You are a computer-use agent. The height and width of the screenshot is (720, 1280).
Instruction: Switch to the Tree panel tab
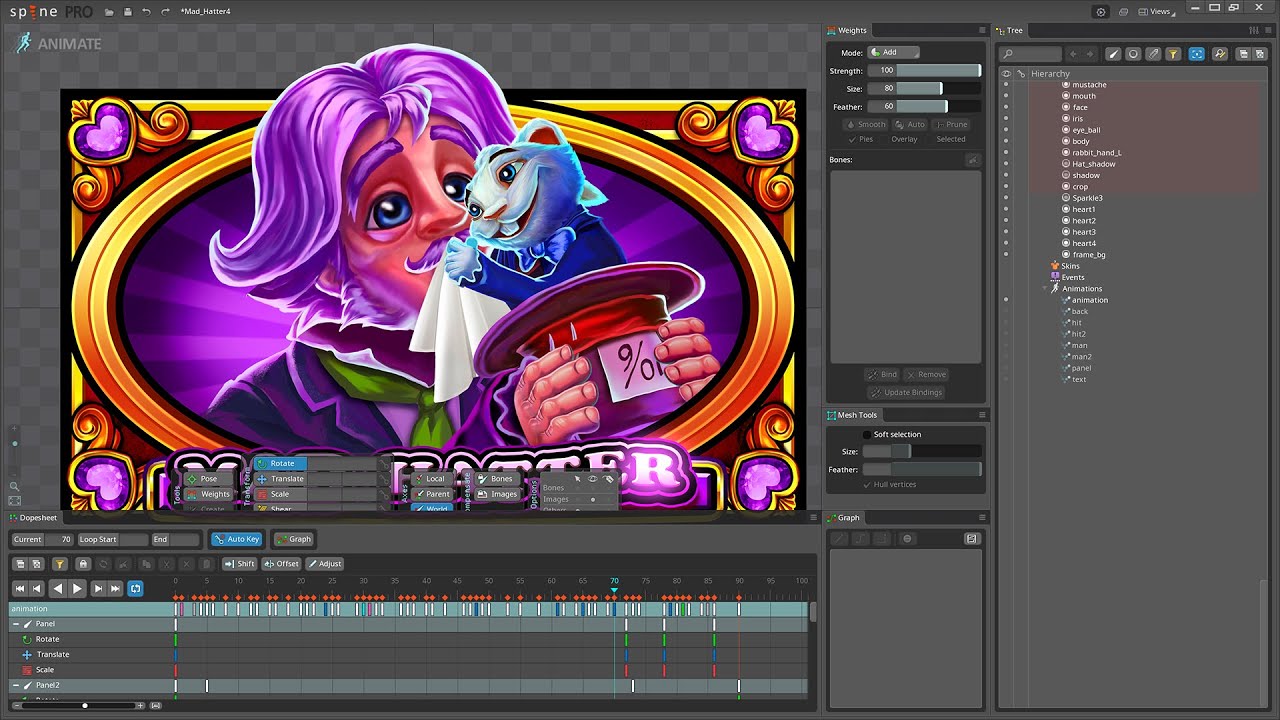tap(1009, 31)
